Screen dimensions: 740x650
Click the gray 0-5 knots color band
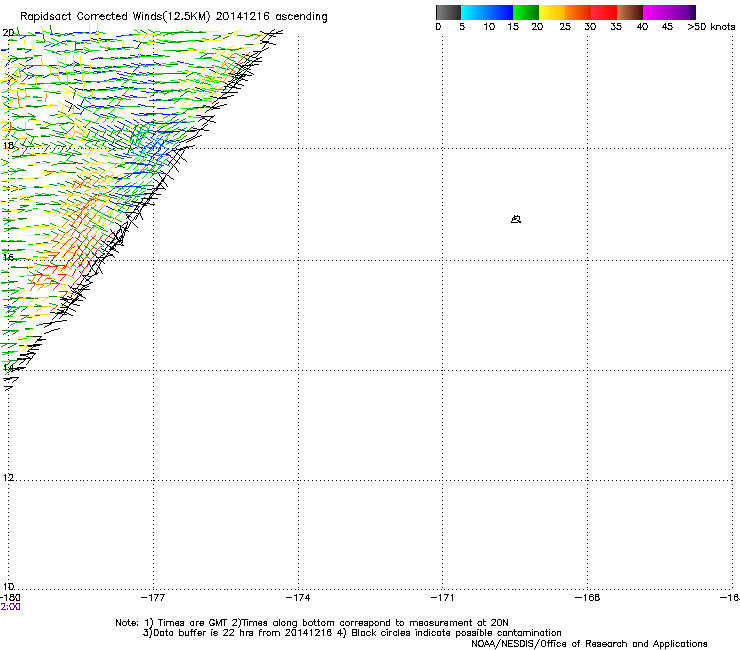pyautogui.click(x=448, y=12)
